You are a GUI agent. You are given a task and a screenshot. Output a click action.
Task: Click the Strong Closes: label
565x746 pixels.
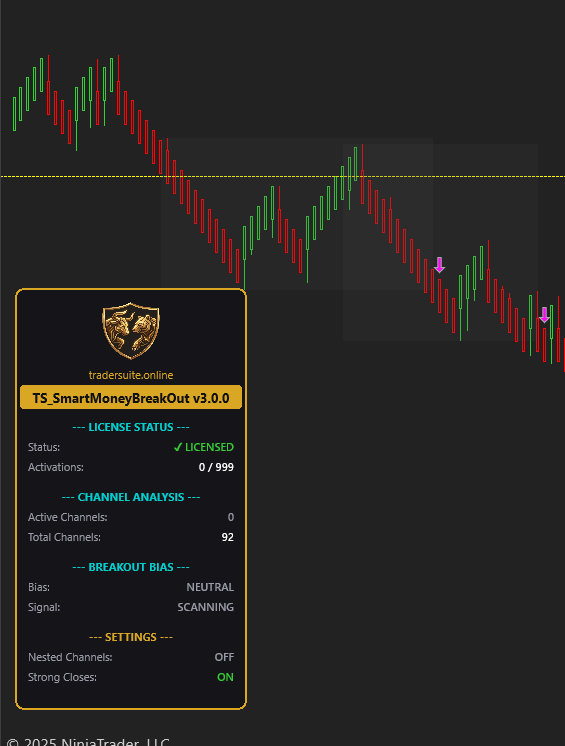click(62, 677)
